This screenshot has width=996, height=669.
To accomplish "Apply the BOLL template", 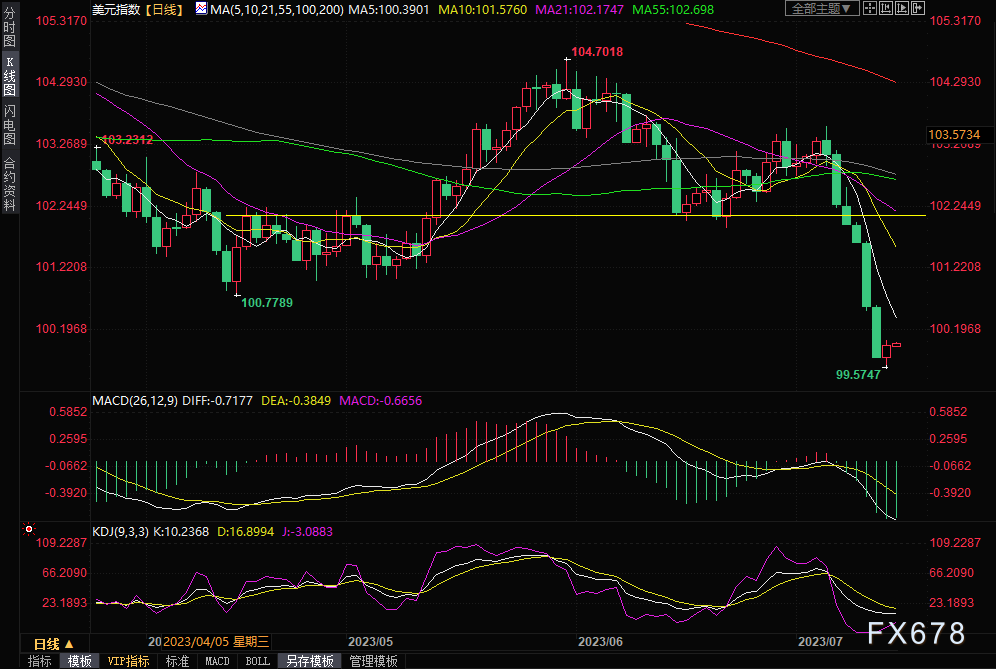I will tap(257, 661).
